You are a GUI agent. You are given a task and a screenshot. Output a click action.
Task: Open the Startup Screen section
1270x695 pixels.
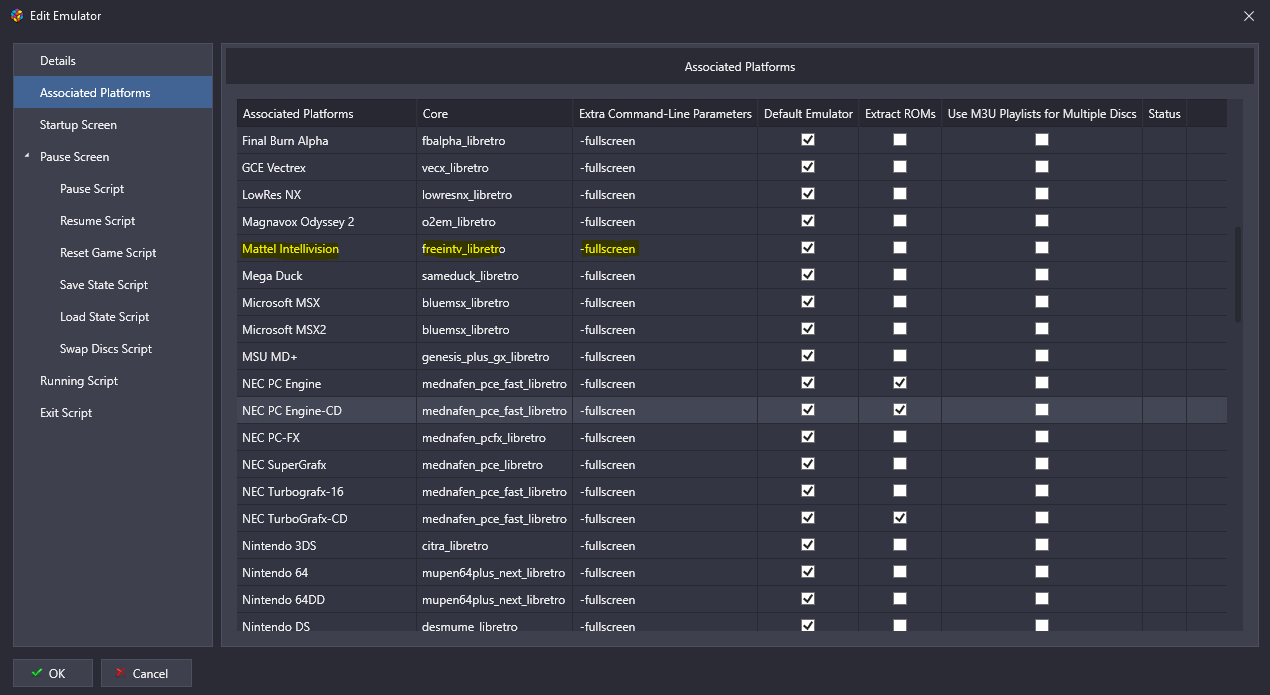coord(113,125)
